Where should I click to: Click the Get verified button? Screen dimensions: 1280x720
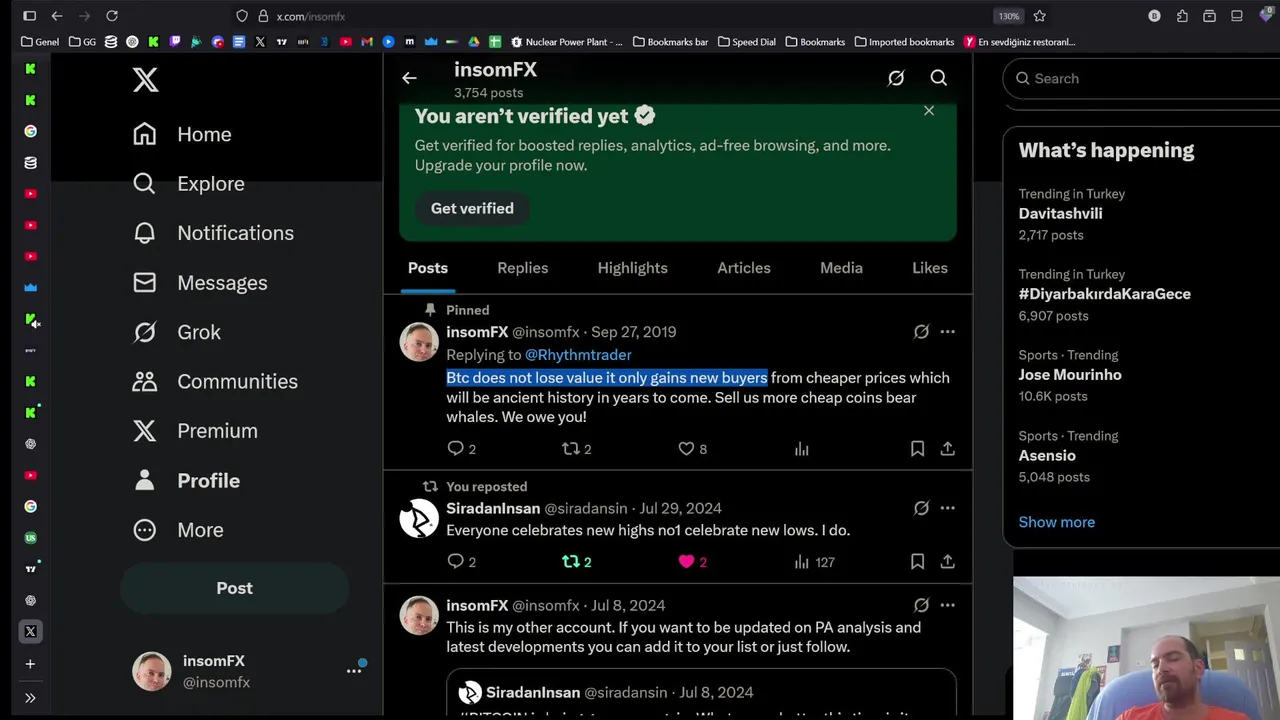[x=472, y=208]
